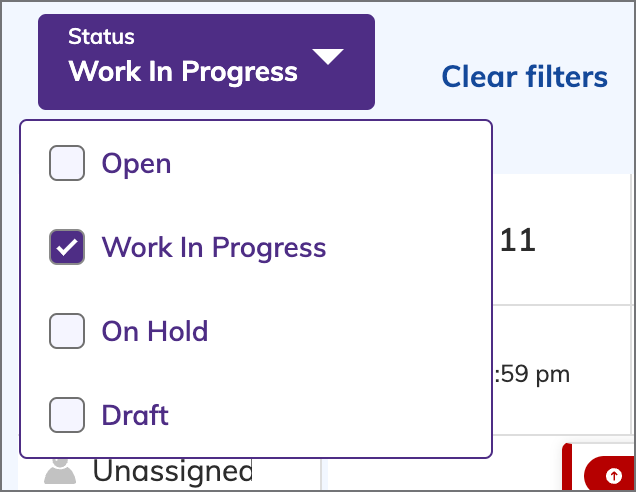636x492 pixels.
Task: Click the Clear filters link
Action: 524,76
